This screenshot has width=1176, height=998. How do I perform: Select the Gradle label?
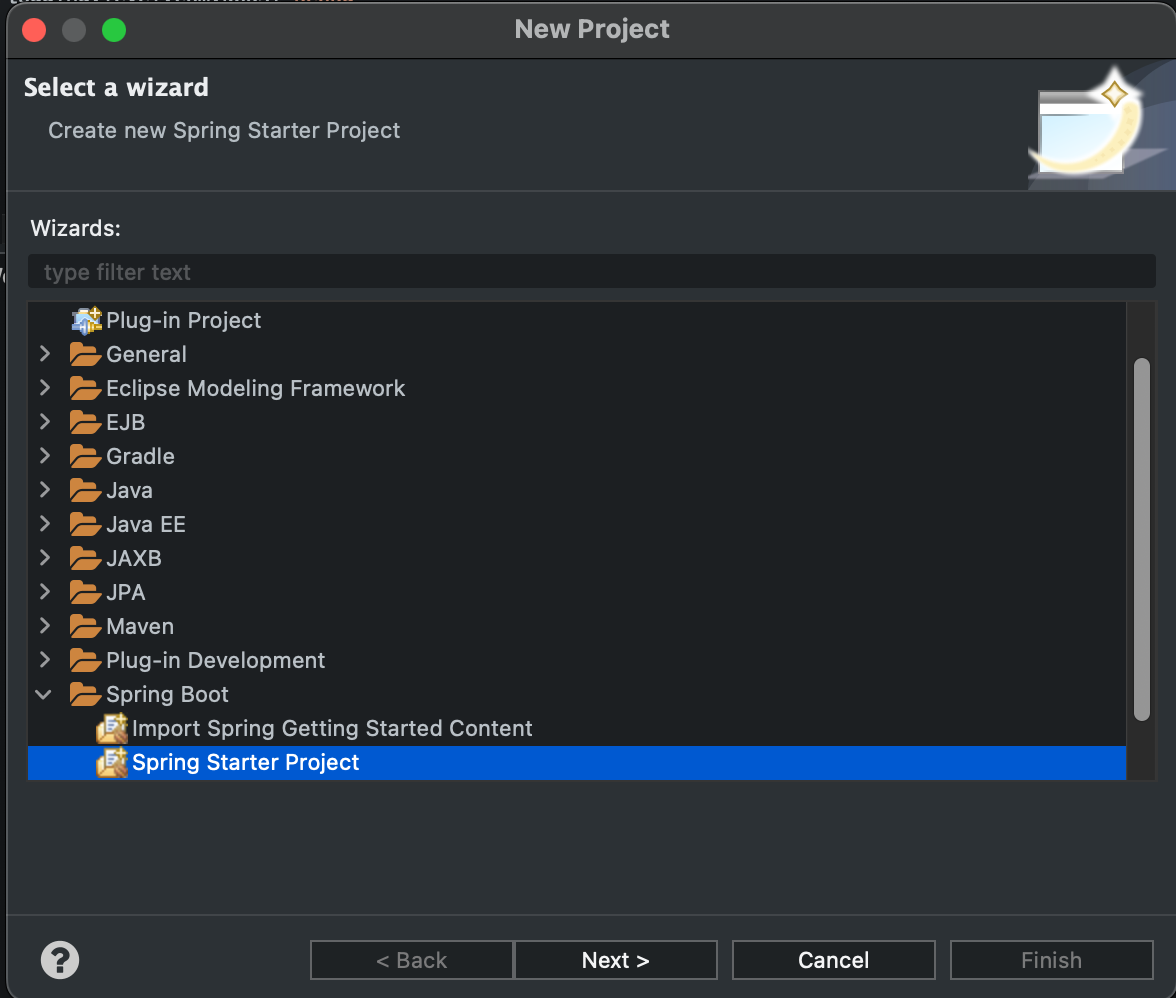(140, 456)
